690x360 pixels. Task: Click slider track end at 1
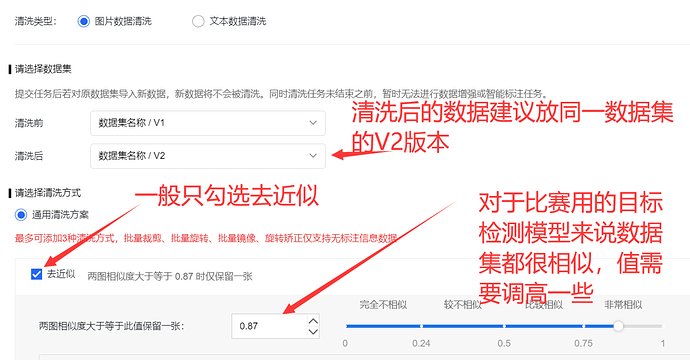point(661,326)
